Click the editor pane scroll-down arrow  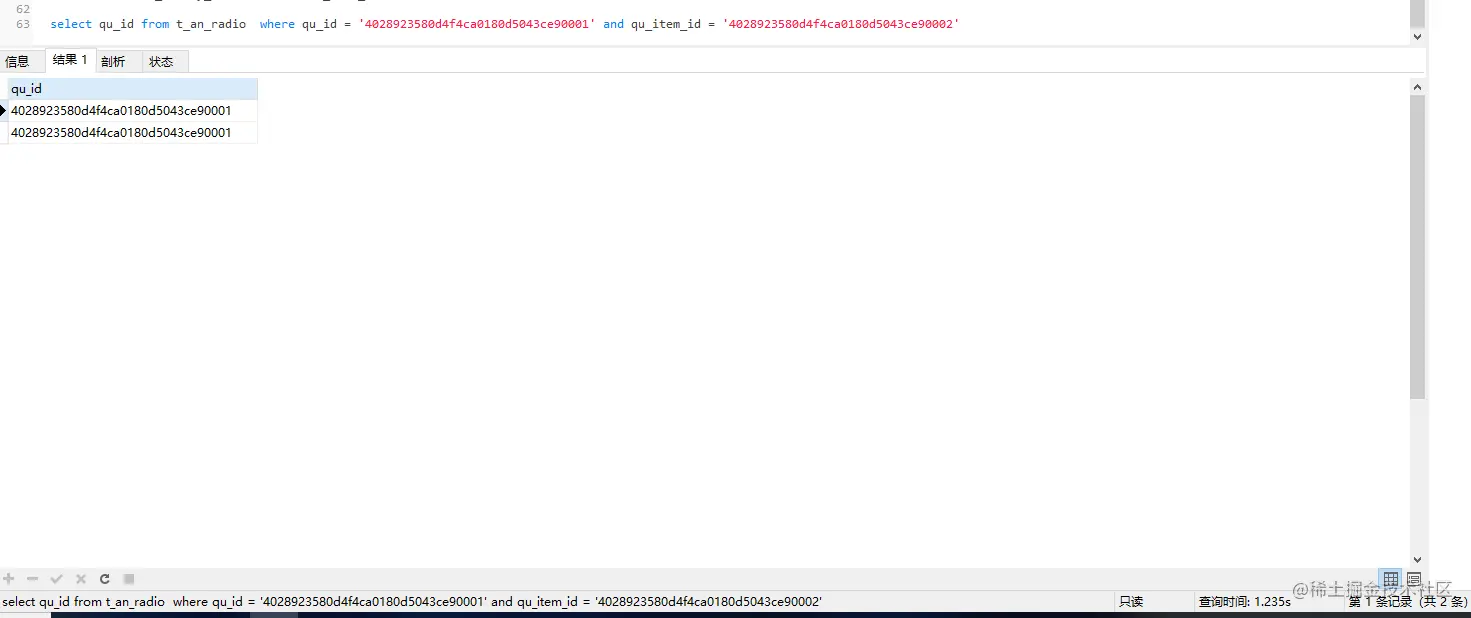(x=1417, y=36)
